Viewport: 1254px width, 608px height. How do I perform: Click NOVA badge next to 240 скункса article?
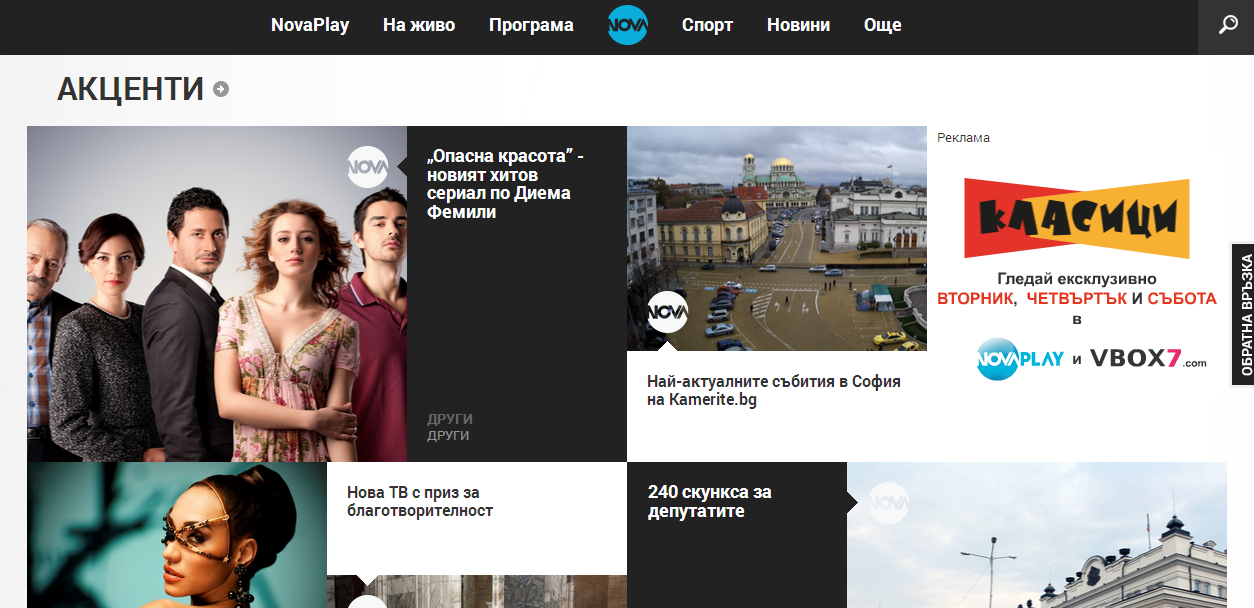click(x=888, y=503)
